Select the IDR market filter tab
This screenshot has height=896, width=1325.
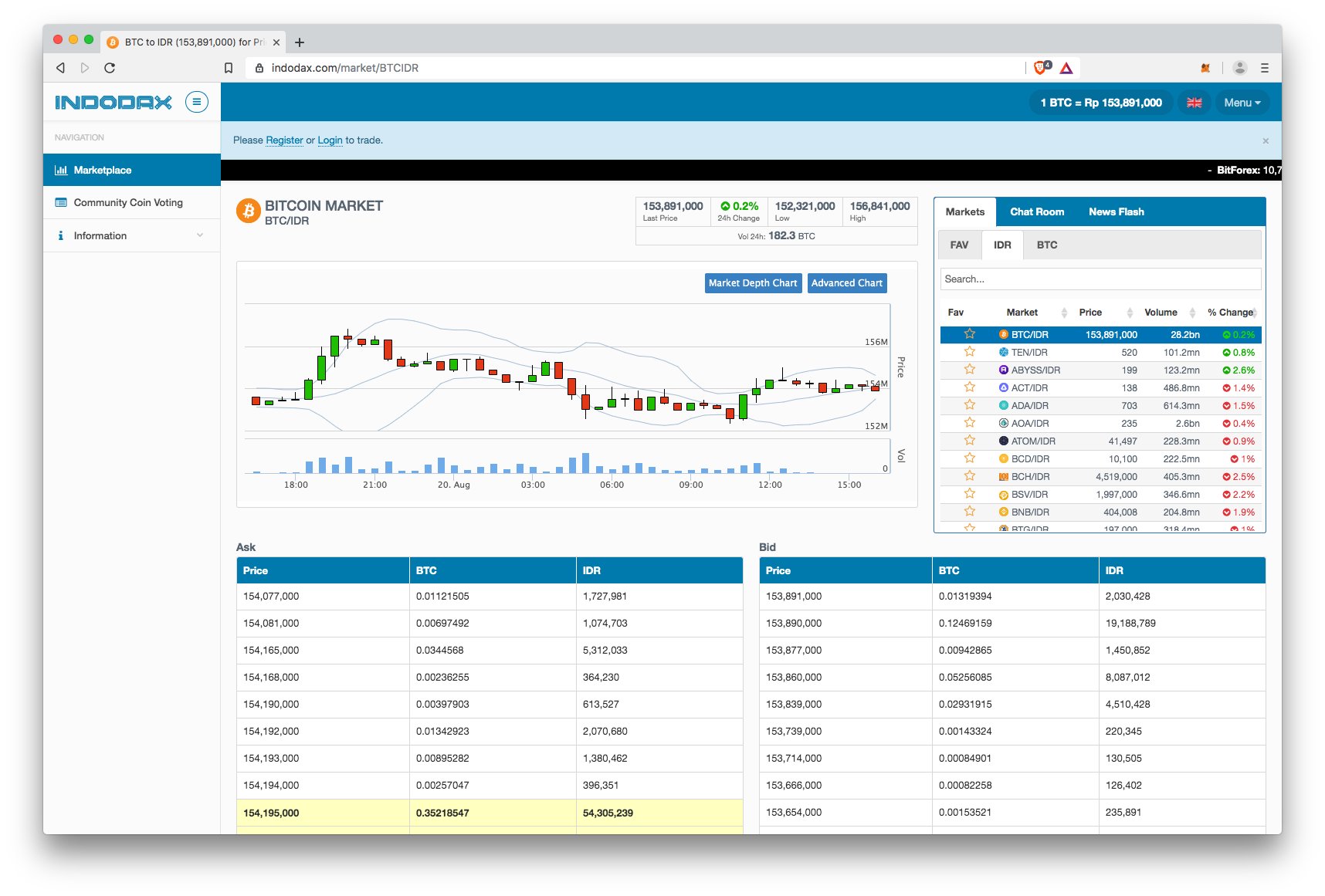pyautogui.click(x=1002, y=245)
